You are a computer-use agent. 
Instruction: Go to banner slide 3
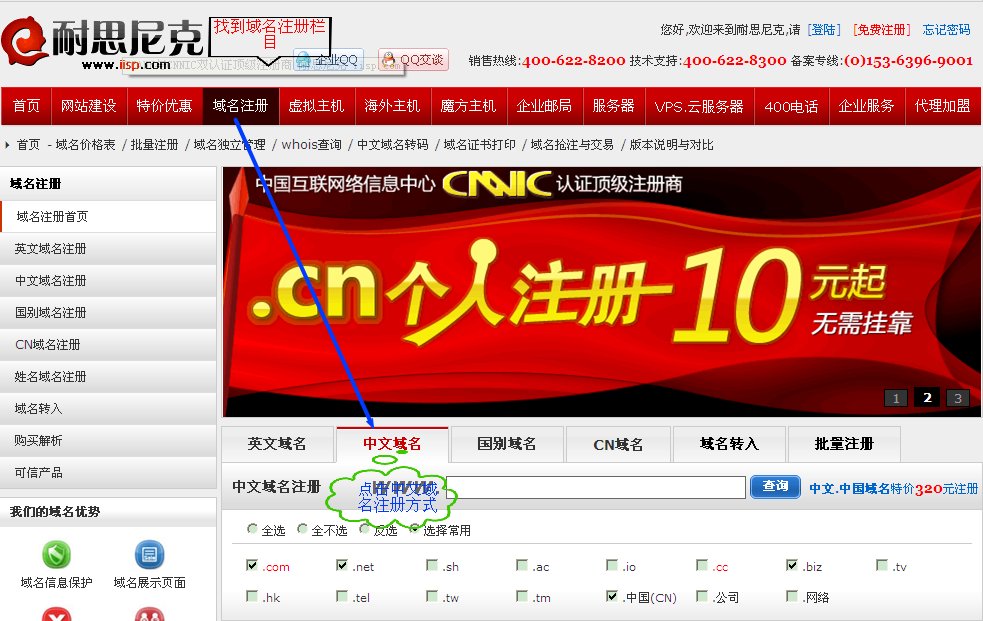point(957,398)
